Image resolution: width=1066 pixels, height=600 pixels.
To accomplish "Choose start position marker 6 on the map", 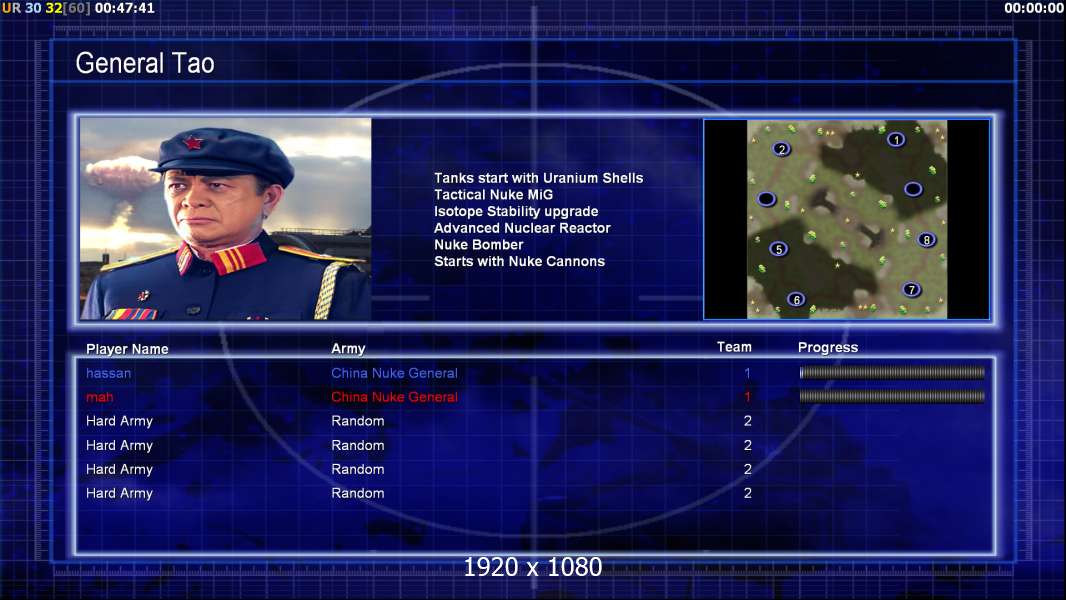I will 796,299.
